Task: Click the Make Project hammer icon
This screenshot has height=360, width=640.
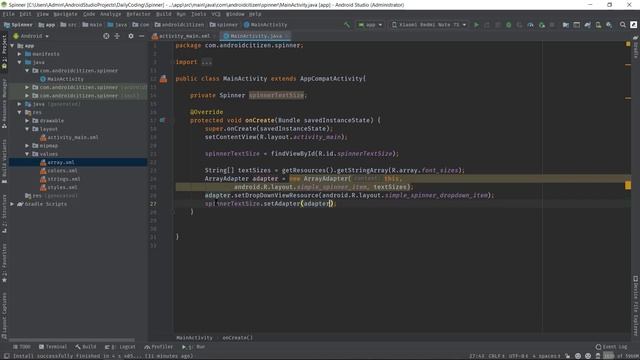Action: [347, 25]
